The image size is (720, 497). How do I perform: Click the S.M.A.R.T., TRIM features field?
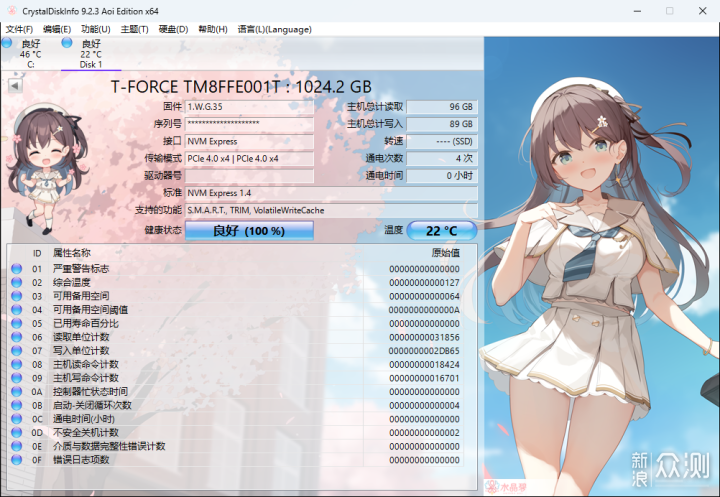pos(331,210)
